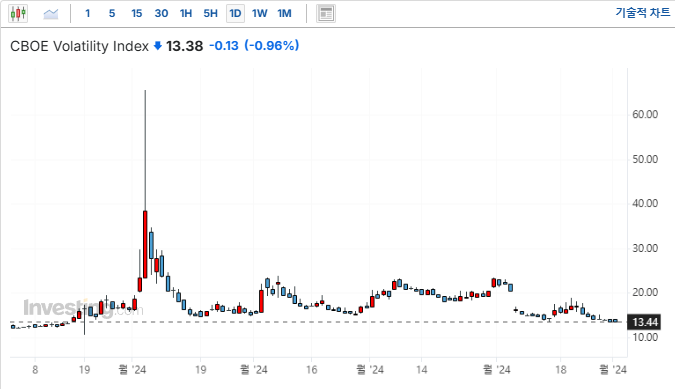Click the date label 14 on time axis
This screenshot has height=389, width=675.
coord(422,370)
